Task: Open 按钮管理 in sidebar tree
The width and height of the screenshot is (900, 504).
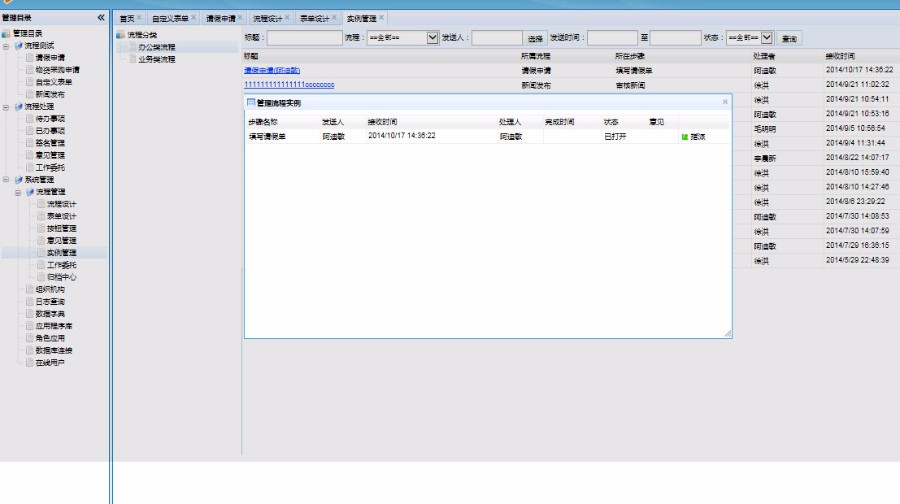Action: pos(61,228)
